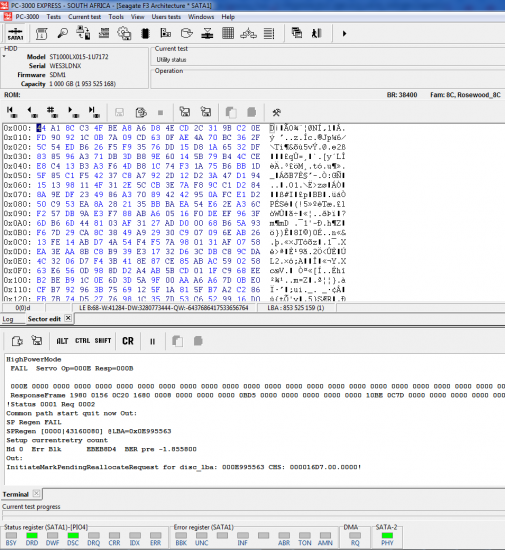Click the balance-scale shaped toolbar icon

(248, 34)
